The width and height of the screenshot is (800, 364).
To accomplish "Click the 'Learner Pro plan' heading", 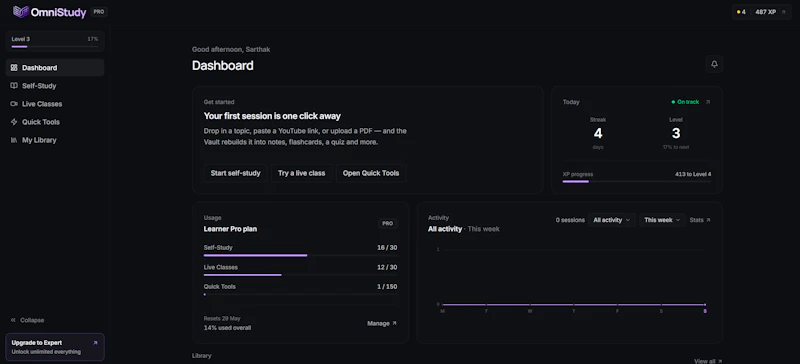I will click(230, 229).
